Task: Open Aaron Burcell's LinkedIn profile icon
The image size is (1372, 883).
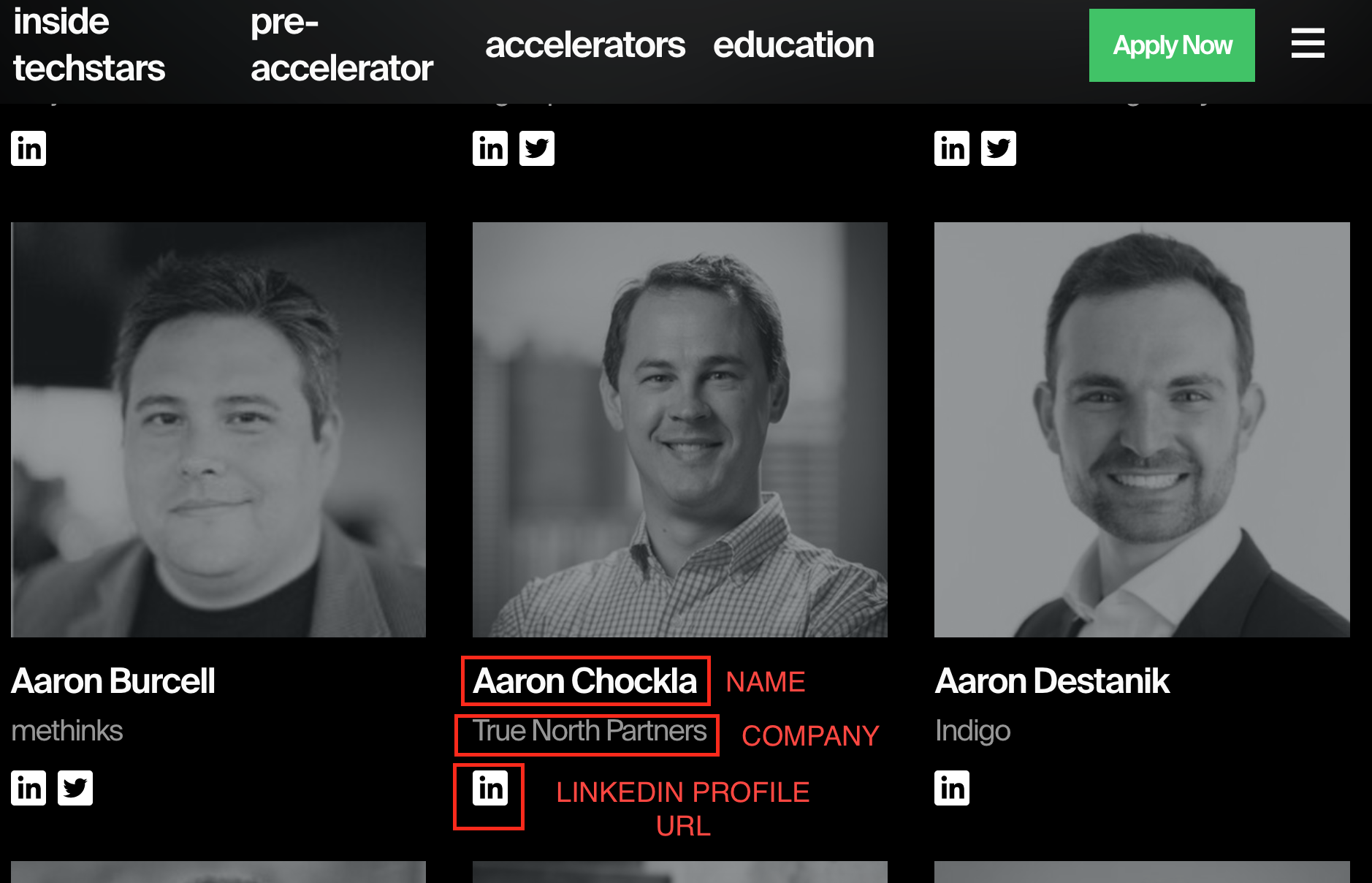Action: point(28,788)
